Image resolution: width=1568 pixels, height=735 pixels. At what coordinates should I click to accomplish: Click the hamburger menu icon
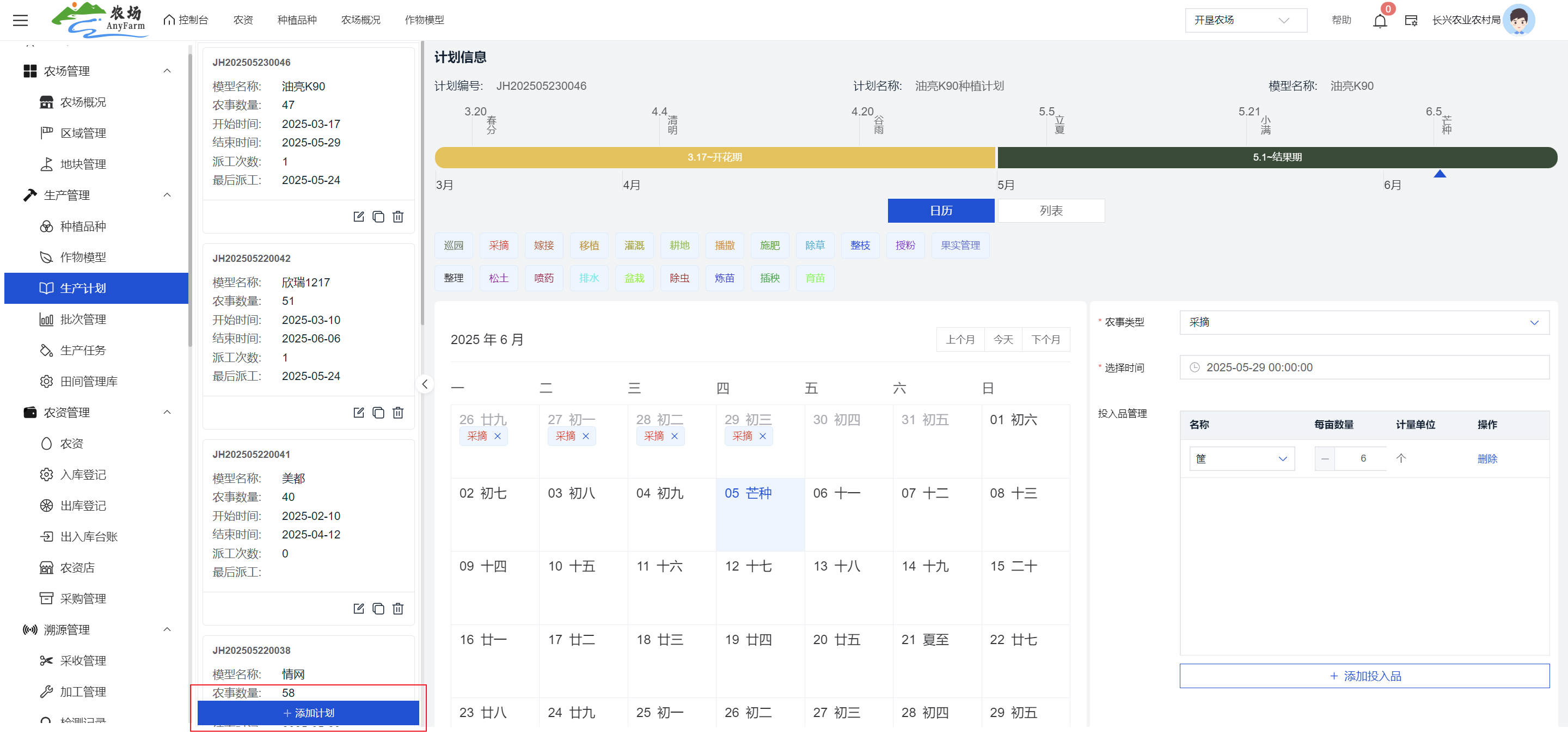pyautogui.click(x=20, y=20)
